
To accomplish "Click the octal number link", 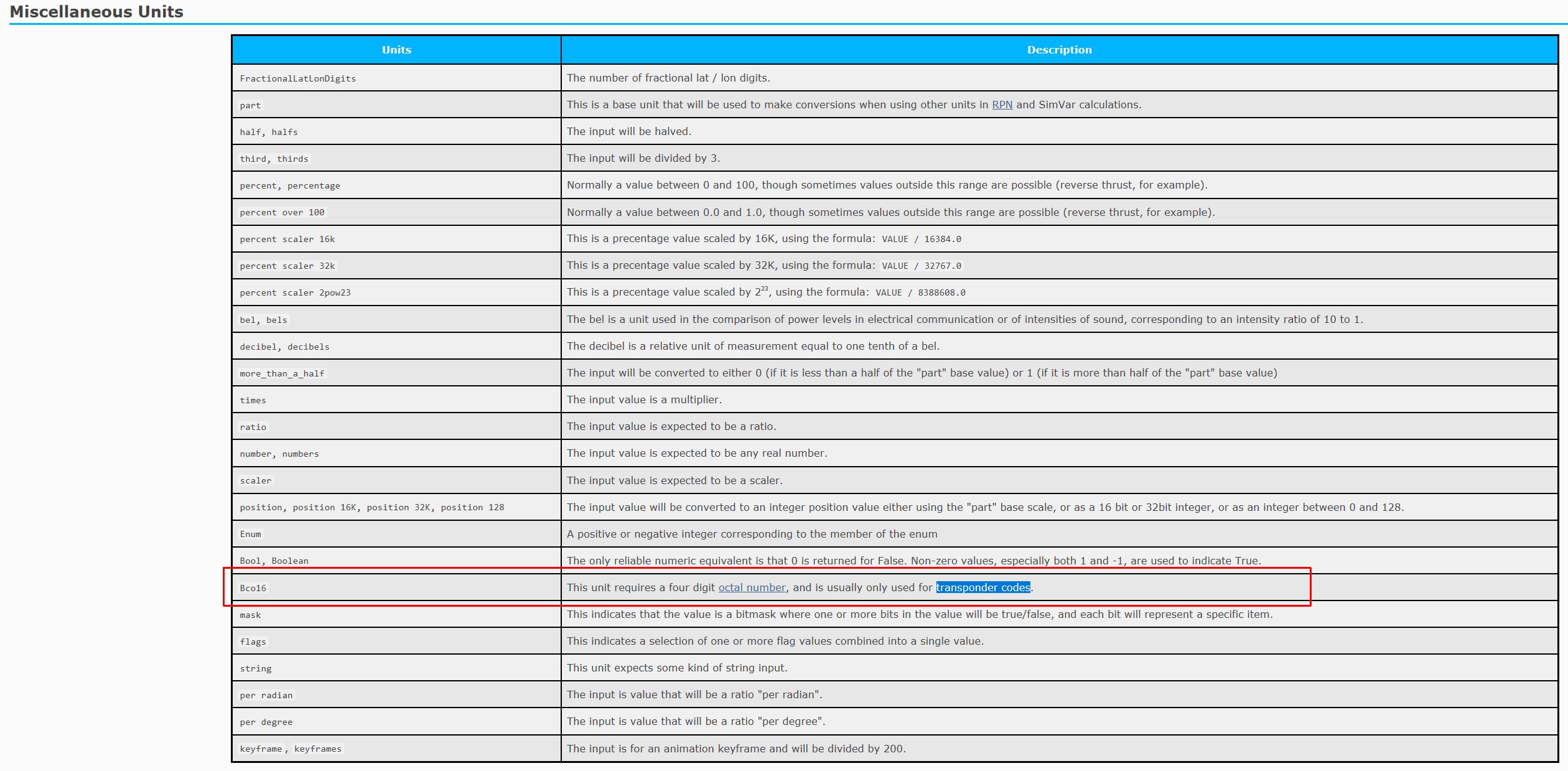I will click(752, 587).
